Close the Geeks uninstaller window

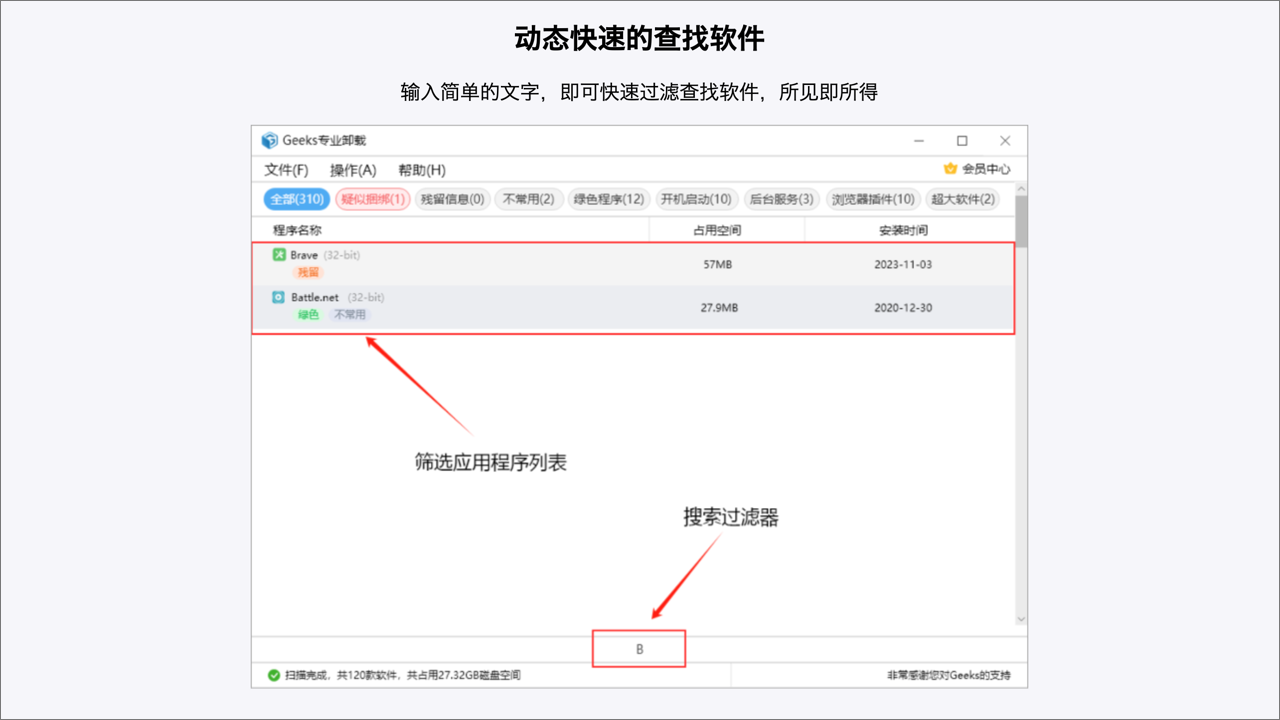tap(1005, 141)
